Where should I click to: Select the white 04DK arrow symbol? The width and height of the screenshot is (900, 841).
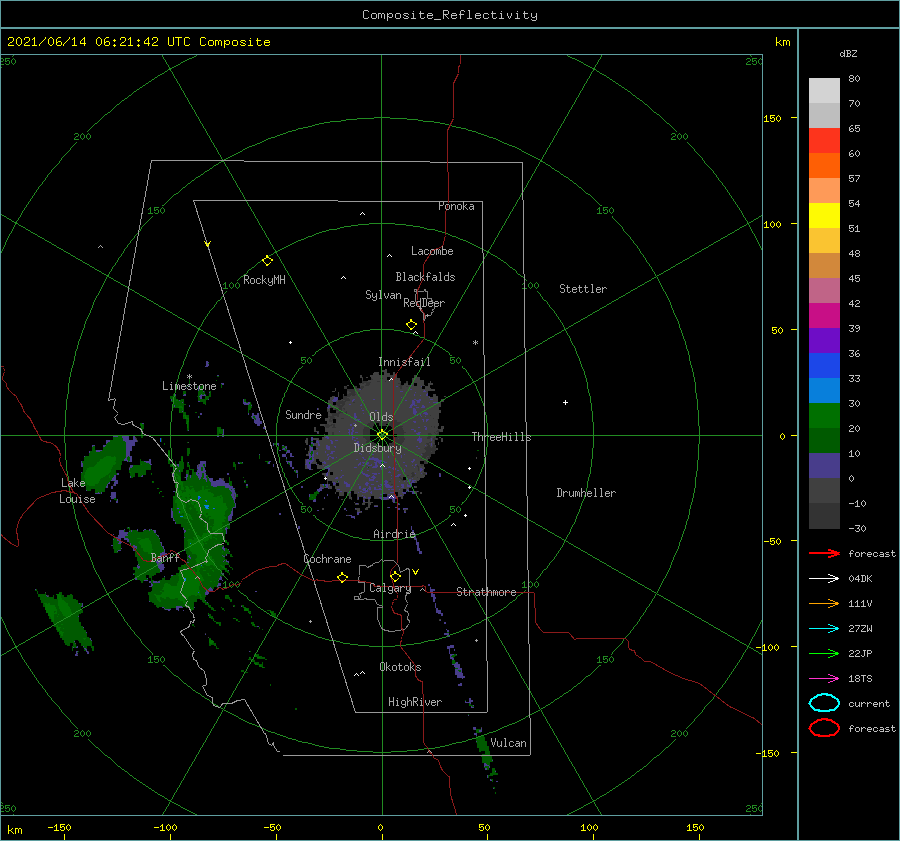tap(824, 579)
